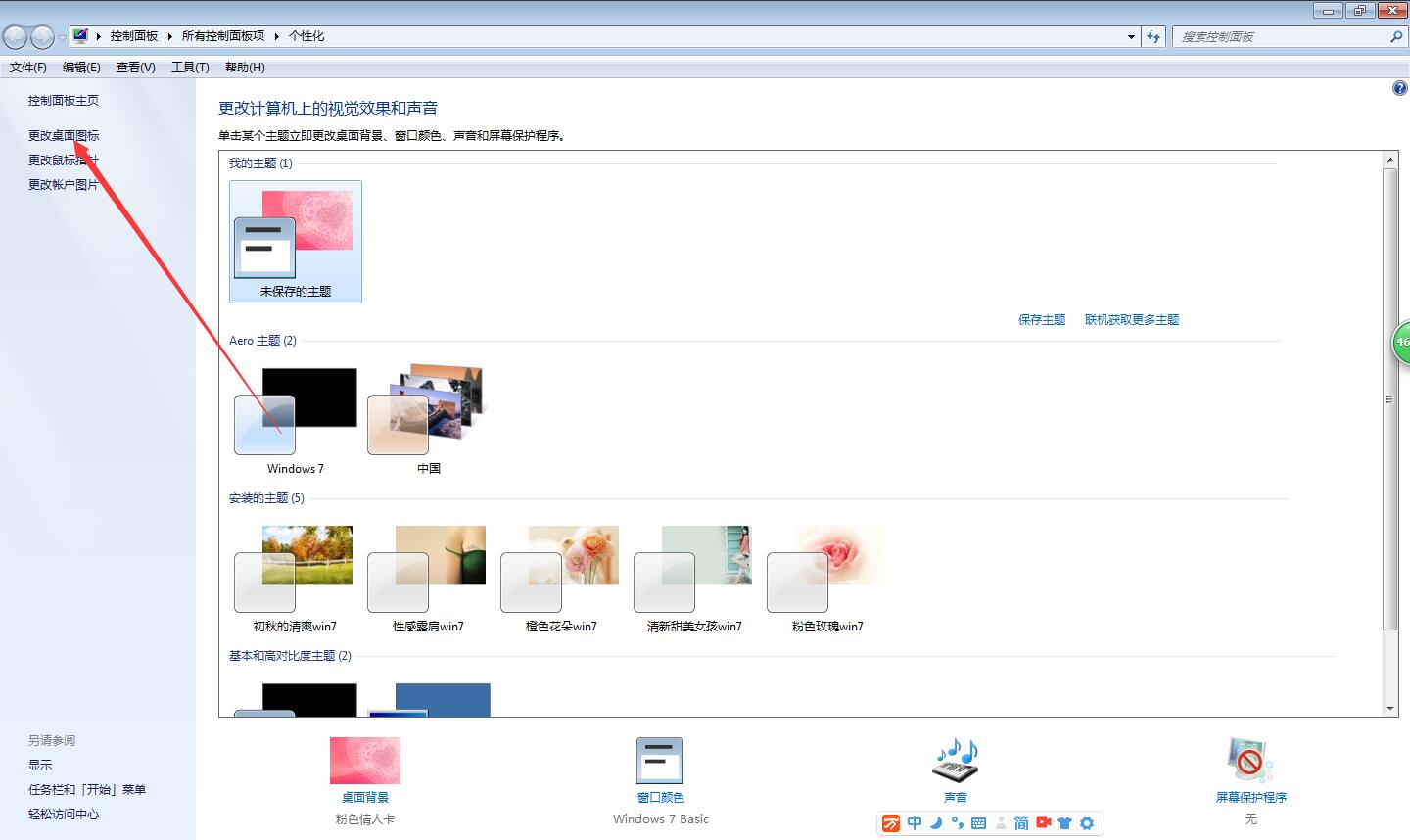The width and height of the screenshot is (1410, 840).
Task: Select the Windows 7 Aero theme
Action: click(296, 421)
